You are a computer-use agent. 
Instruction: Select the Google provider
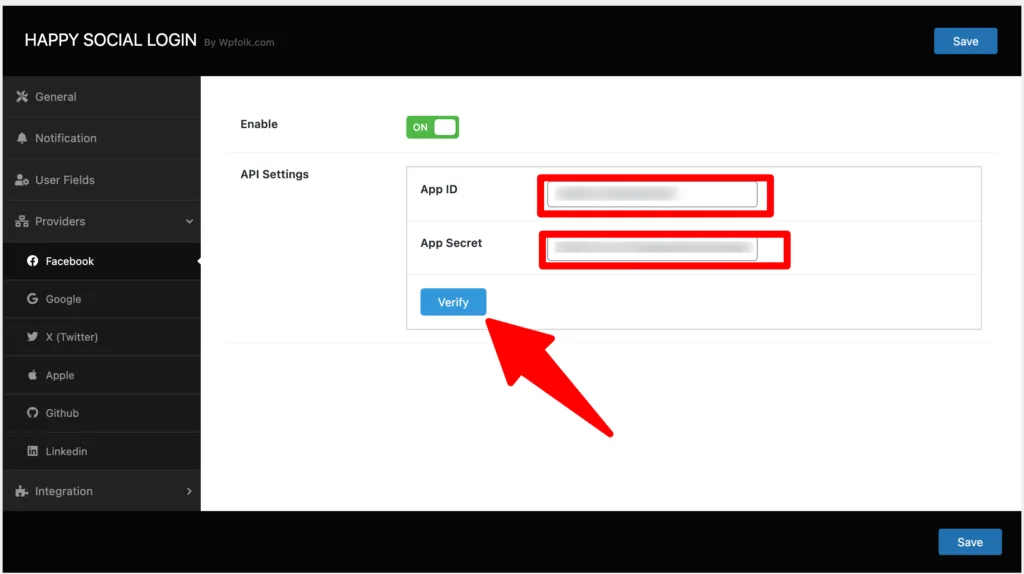[102, 299]
